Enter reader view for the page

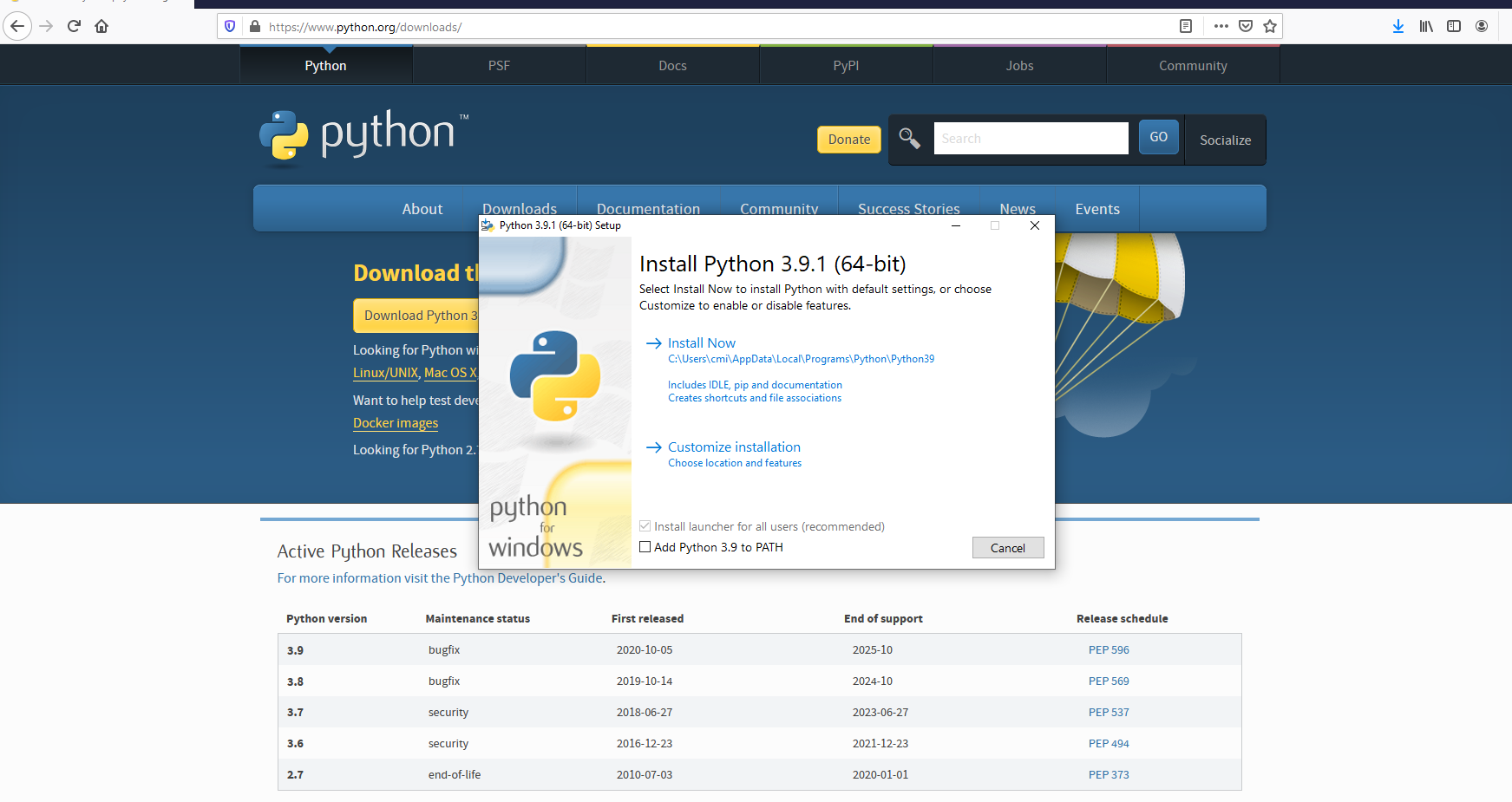pyautogui.click(x=1185, y=26)
